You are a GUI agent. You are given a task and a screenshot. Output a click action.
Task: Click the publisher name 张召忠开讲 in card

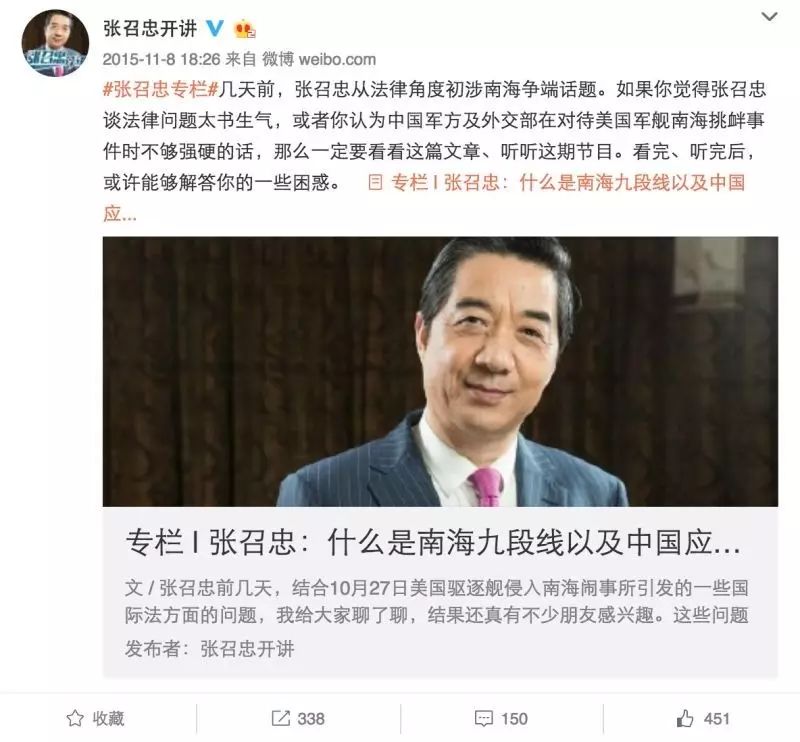(x=247, y=649)
